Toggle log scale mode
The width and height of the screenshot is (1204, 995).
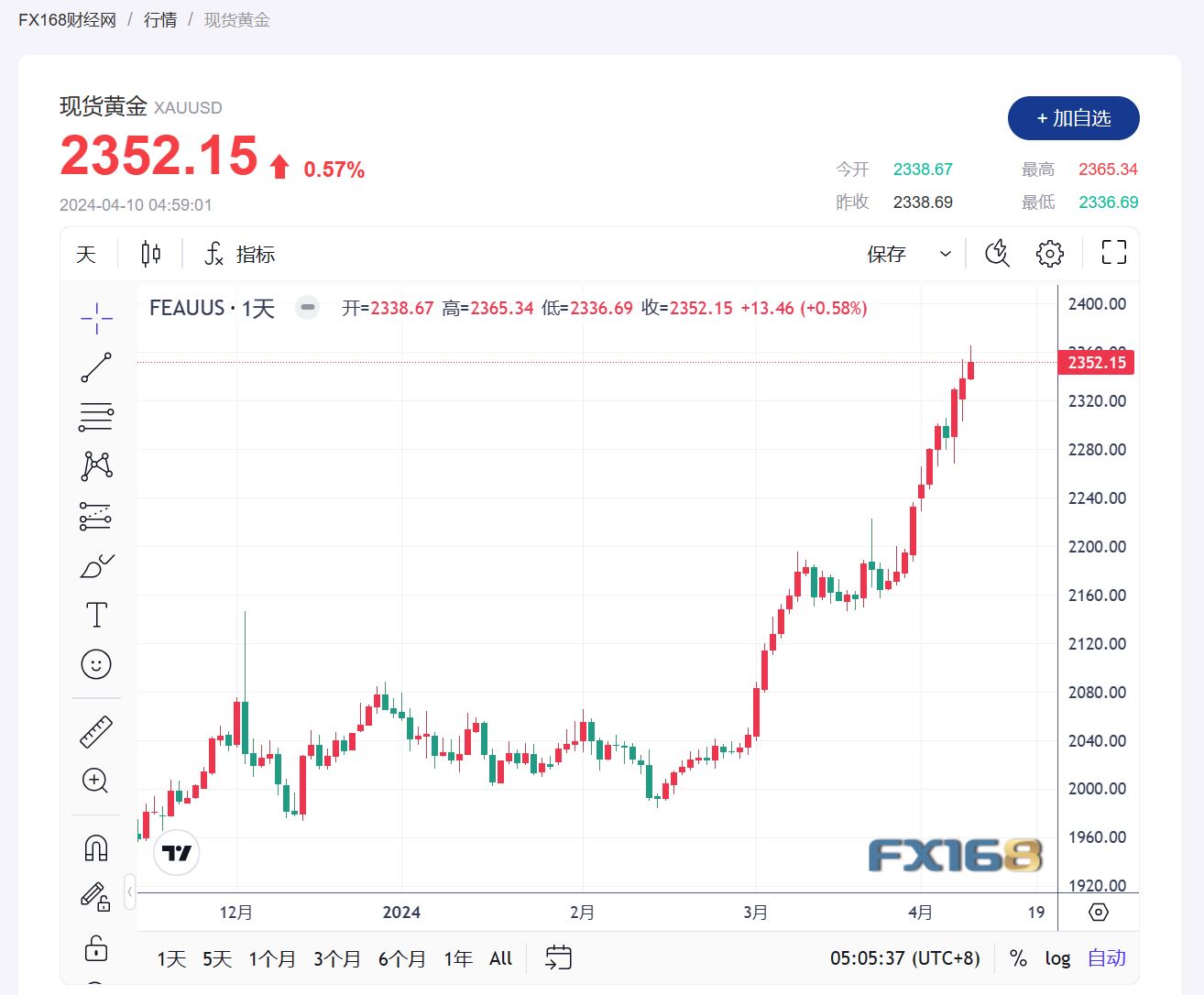[1057, 959]
